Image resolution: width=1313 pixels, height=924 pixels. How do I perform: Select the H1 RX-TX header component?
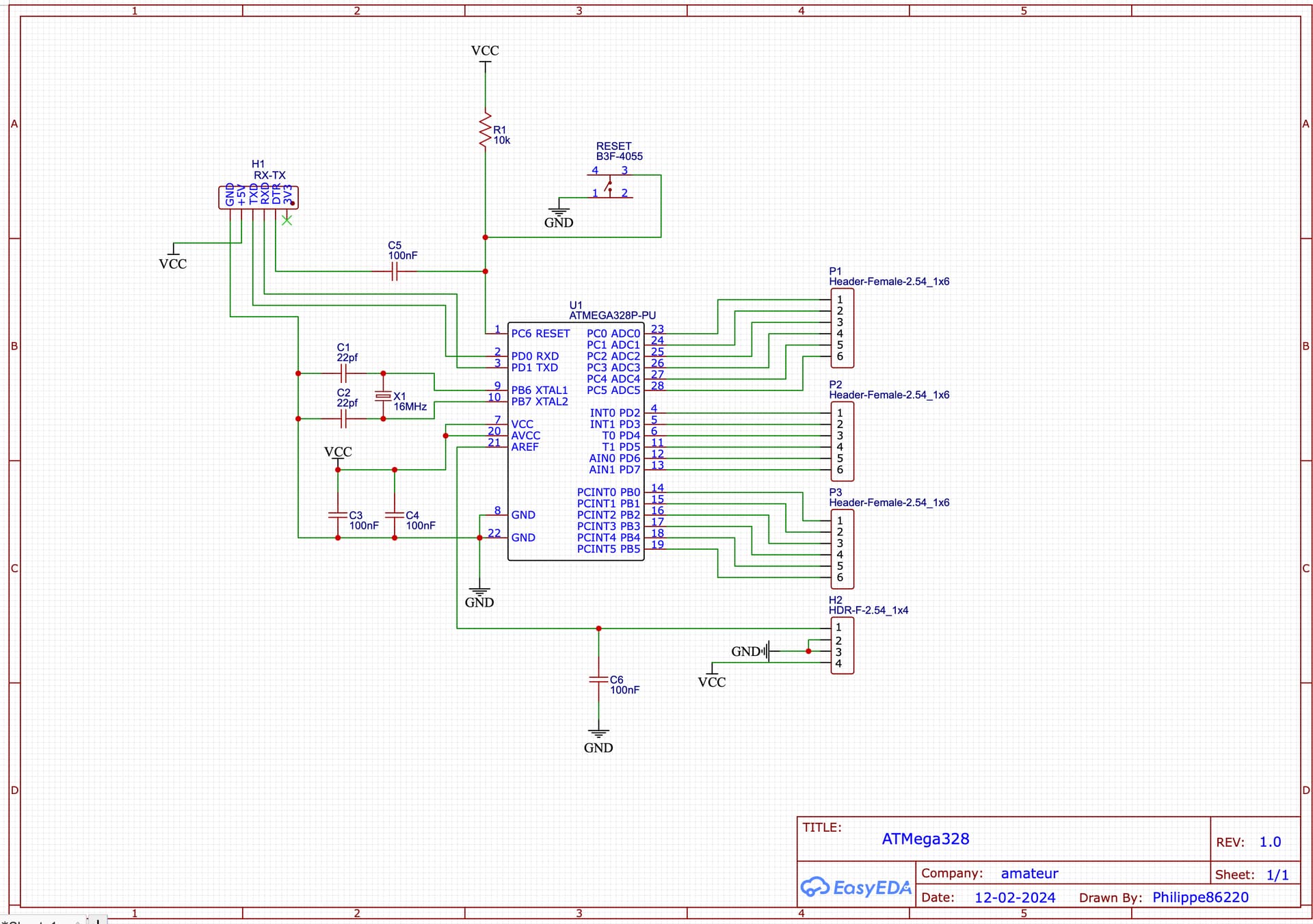coord(258,197)
